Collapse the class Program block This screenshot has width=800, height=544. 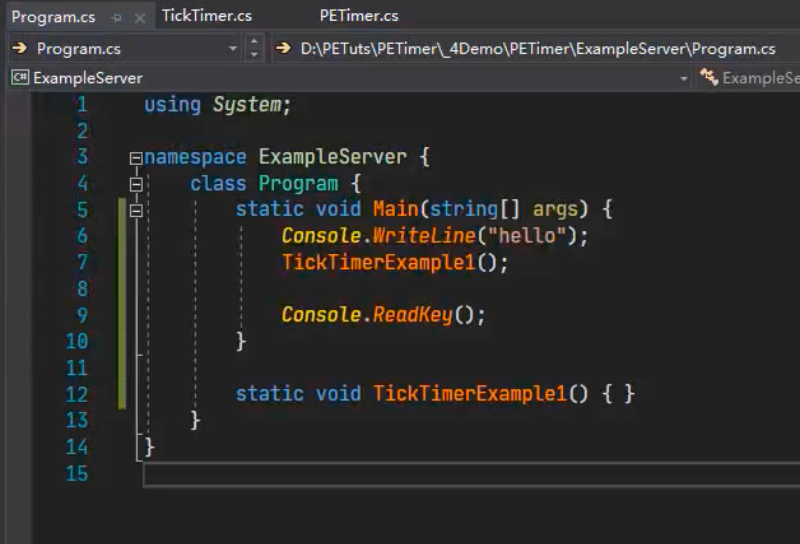[x=136, y=184]
